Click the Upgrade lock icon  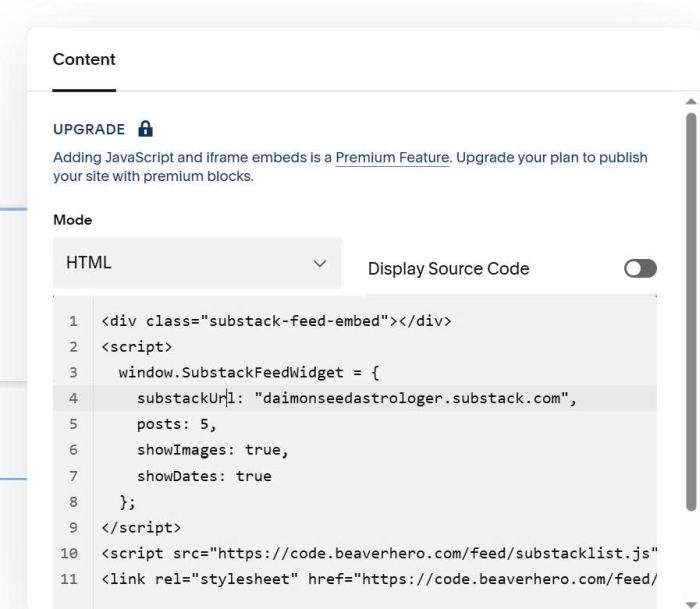point(146,129)
